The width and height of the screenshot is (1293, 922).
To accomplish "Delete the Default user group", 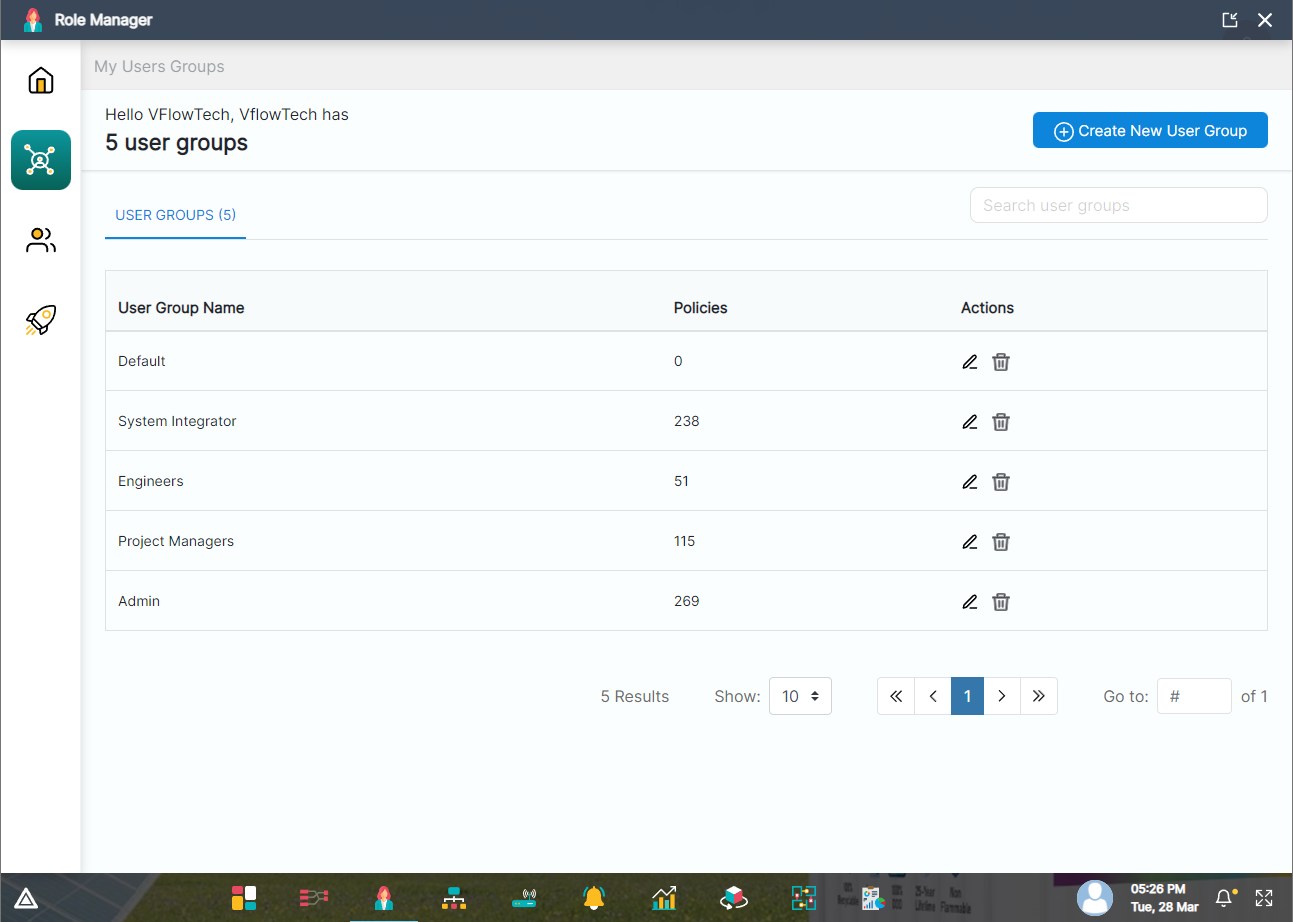I will point(1001,361).
